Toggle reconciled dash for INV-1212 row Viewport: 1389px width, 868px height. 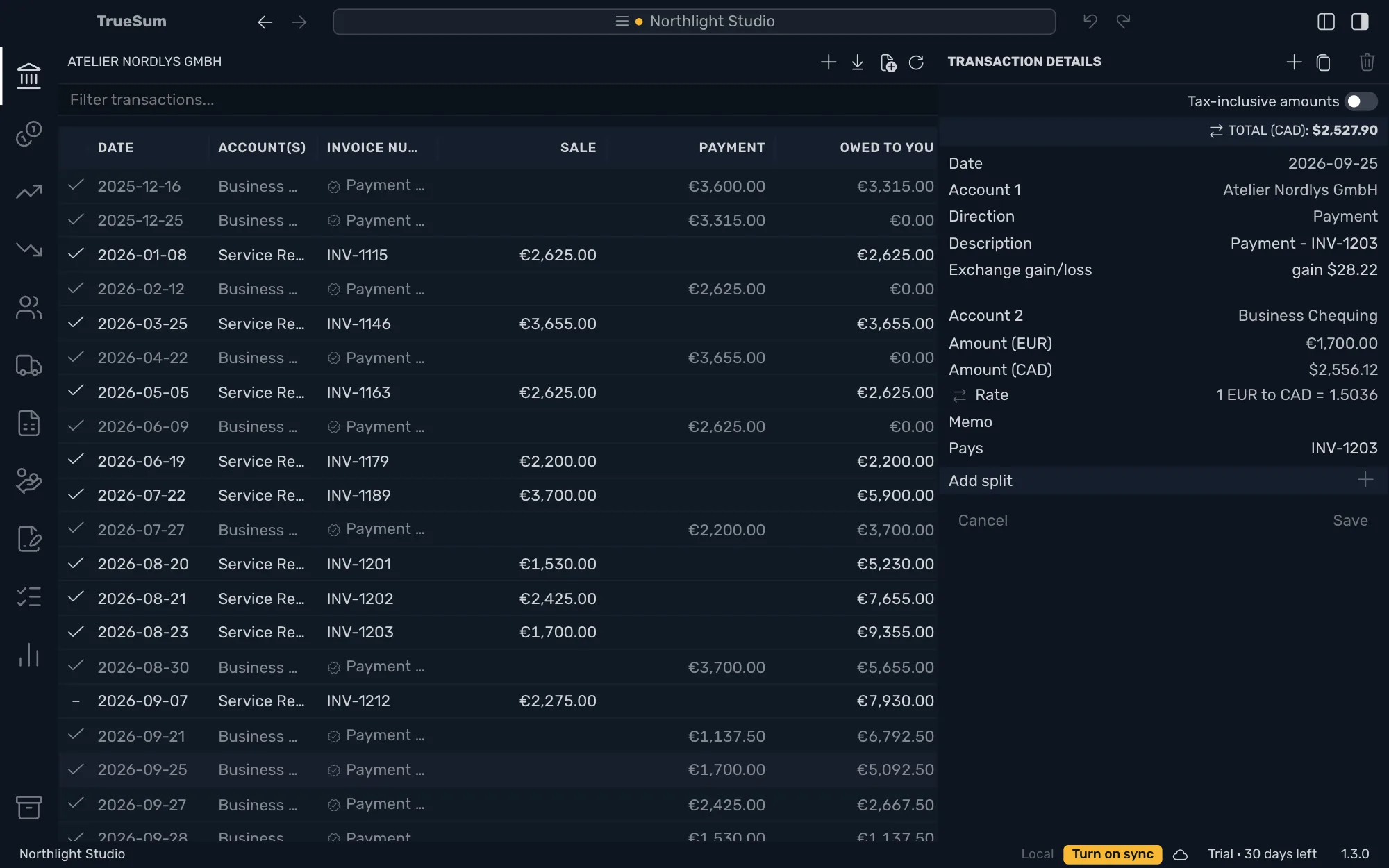76,701
